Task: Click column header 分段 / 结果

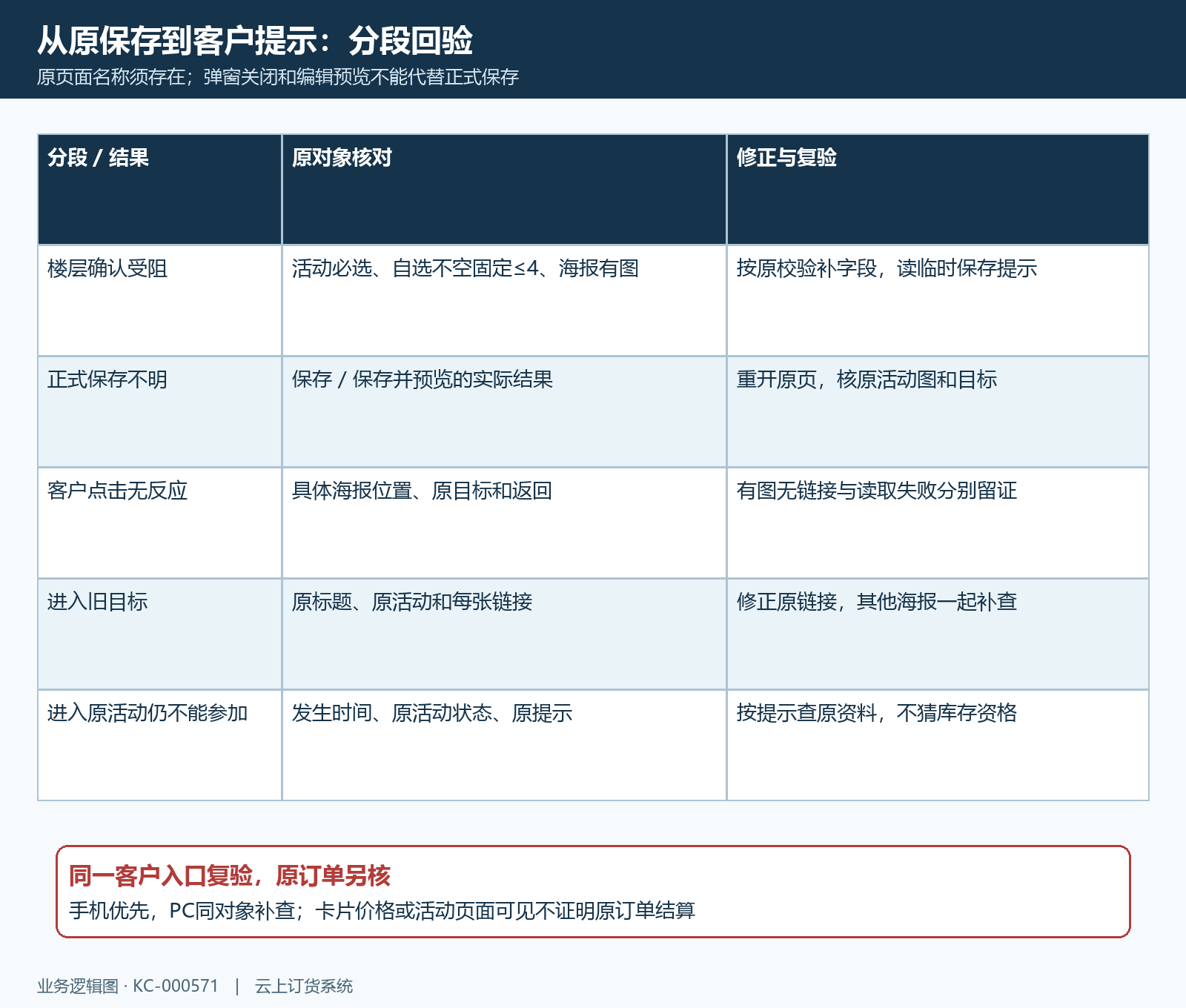Action: (x=159, y=190)
